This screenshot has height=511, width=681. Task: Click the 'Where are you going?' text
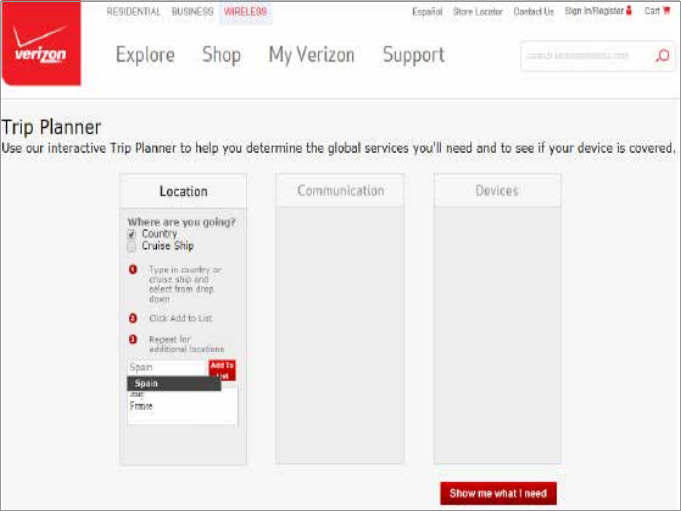(181, 222)
